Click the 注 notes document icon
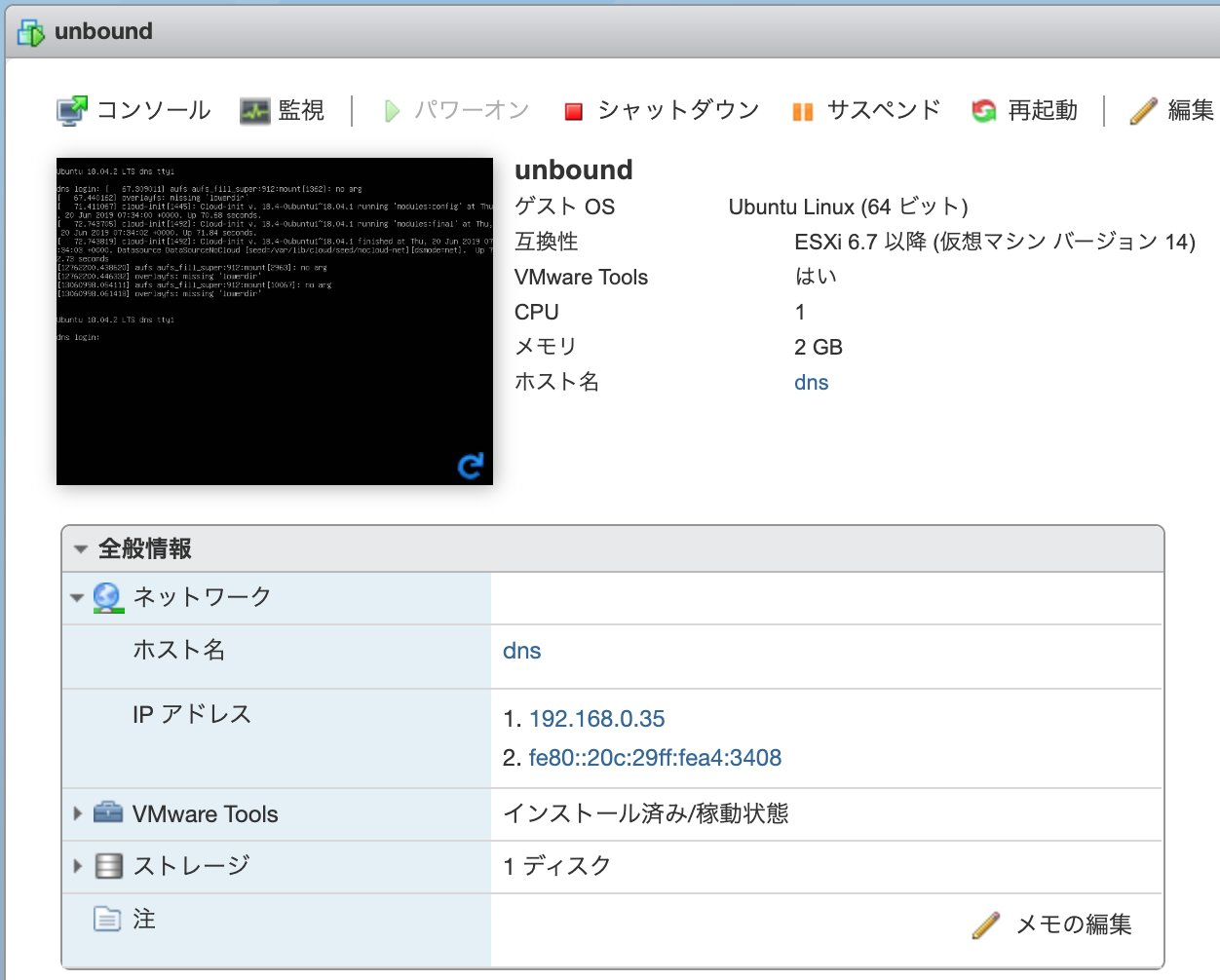Image resolution: width=1220 pixels, height=980 pixels. (x=107, y=919)
